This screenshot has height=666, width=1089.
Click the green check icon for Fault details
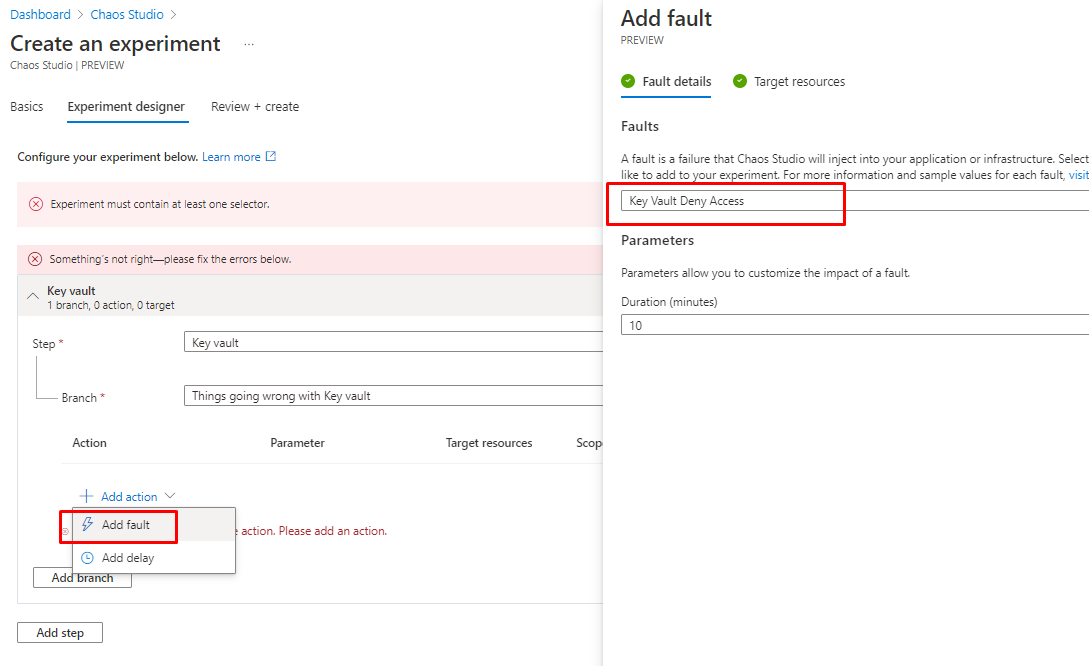pos(628,82)
